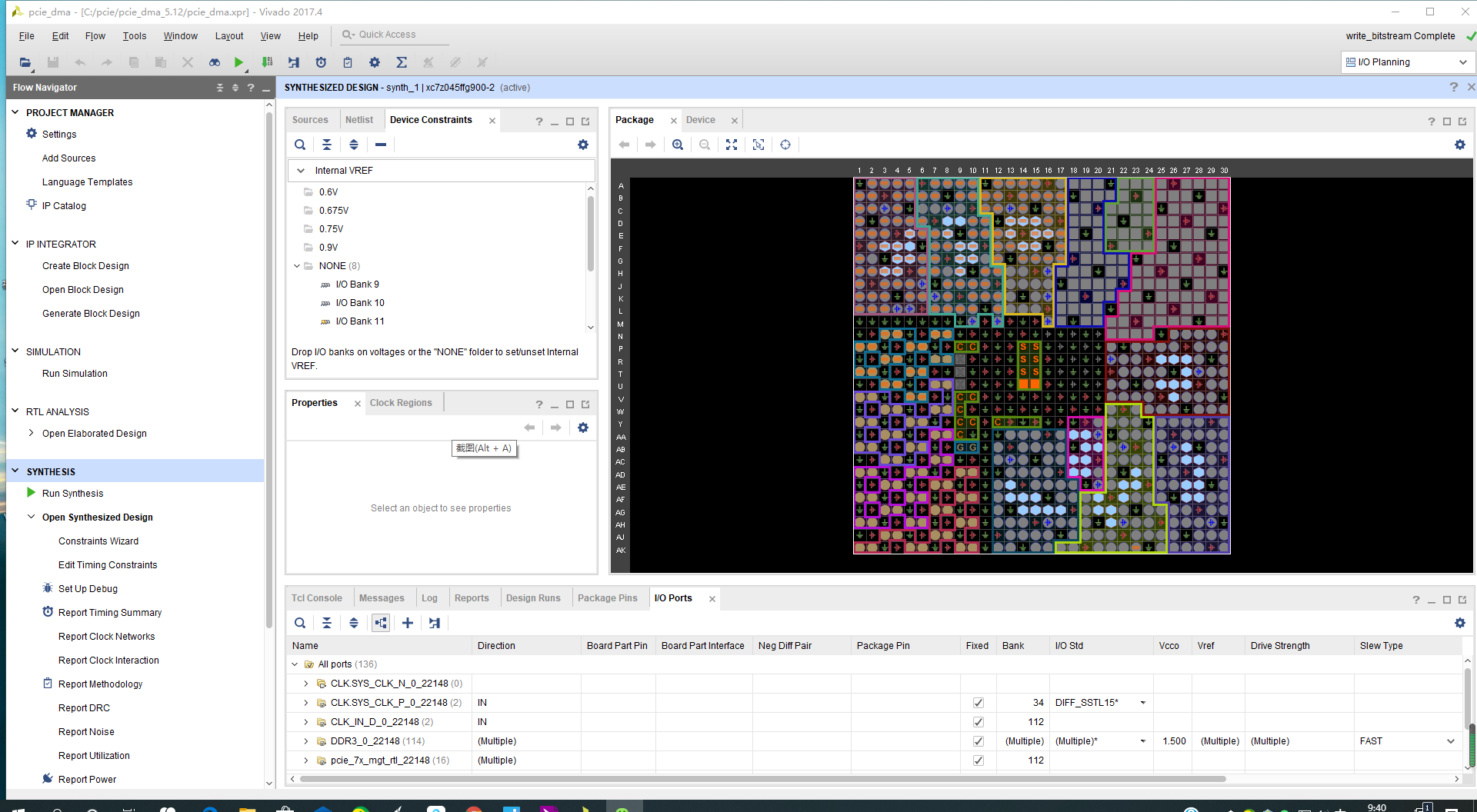The image size is (1477, 812).
Task: Open the Layout menu
Action: coord(229,35)
